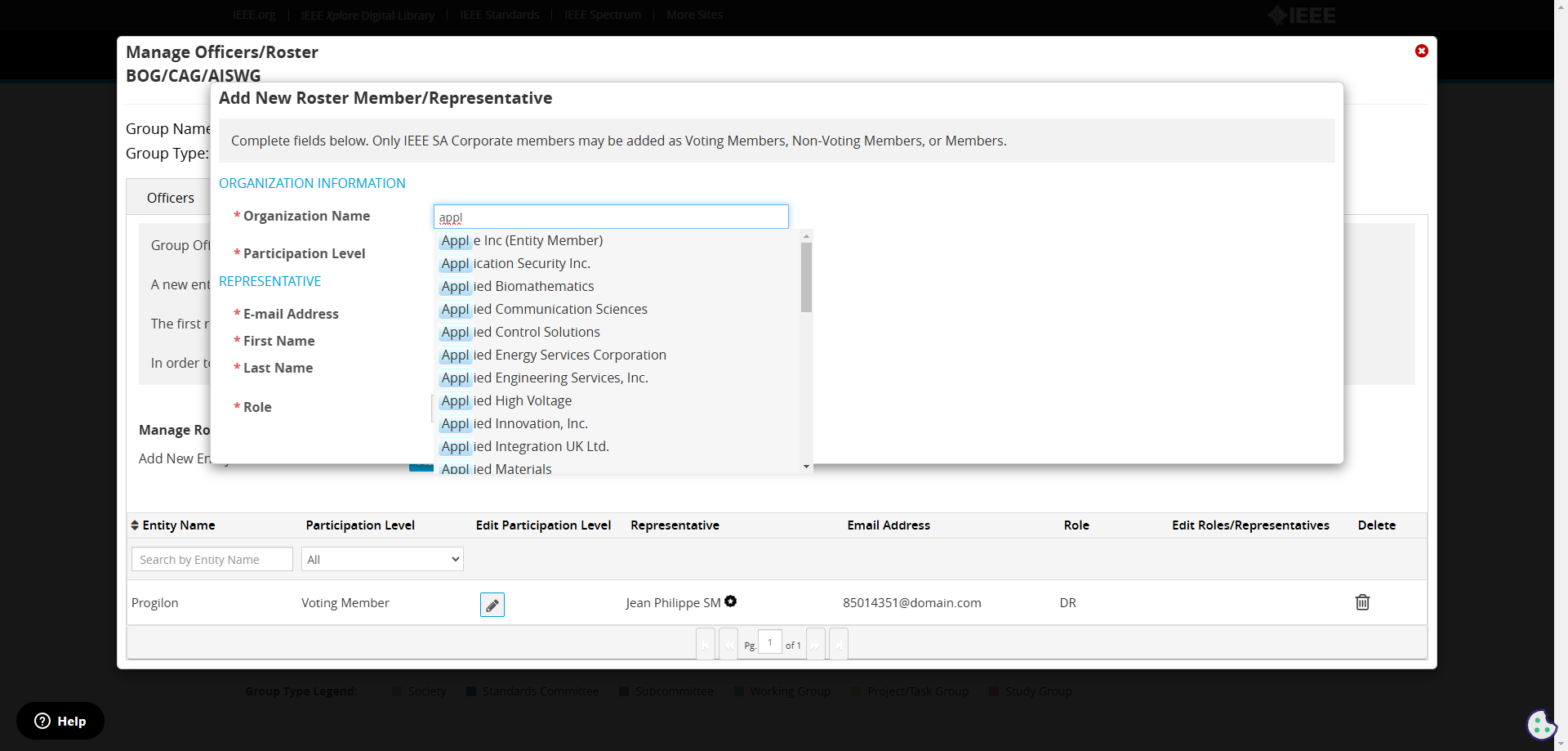Close the Manage Officers/Roster dialog

coord(1422,51)
